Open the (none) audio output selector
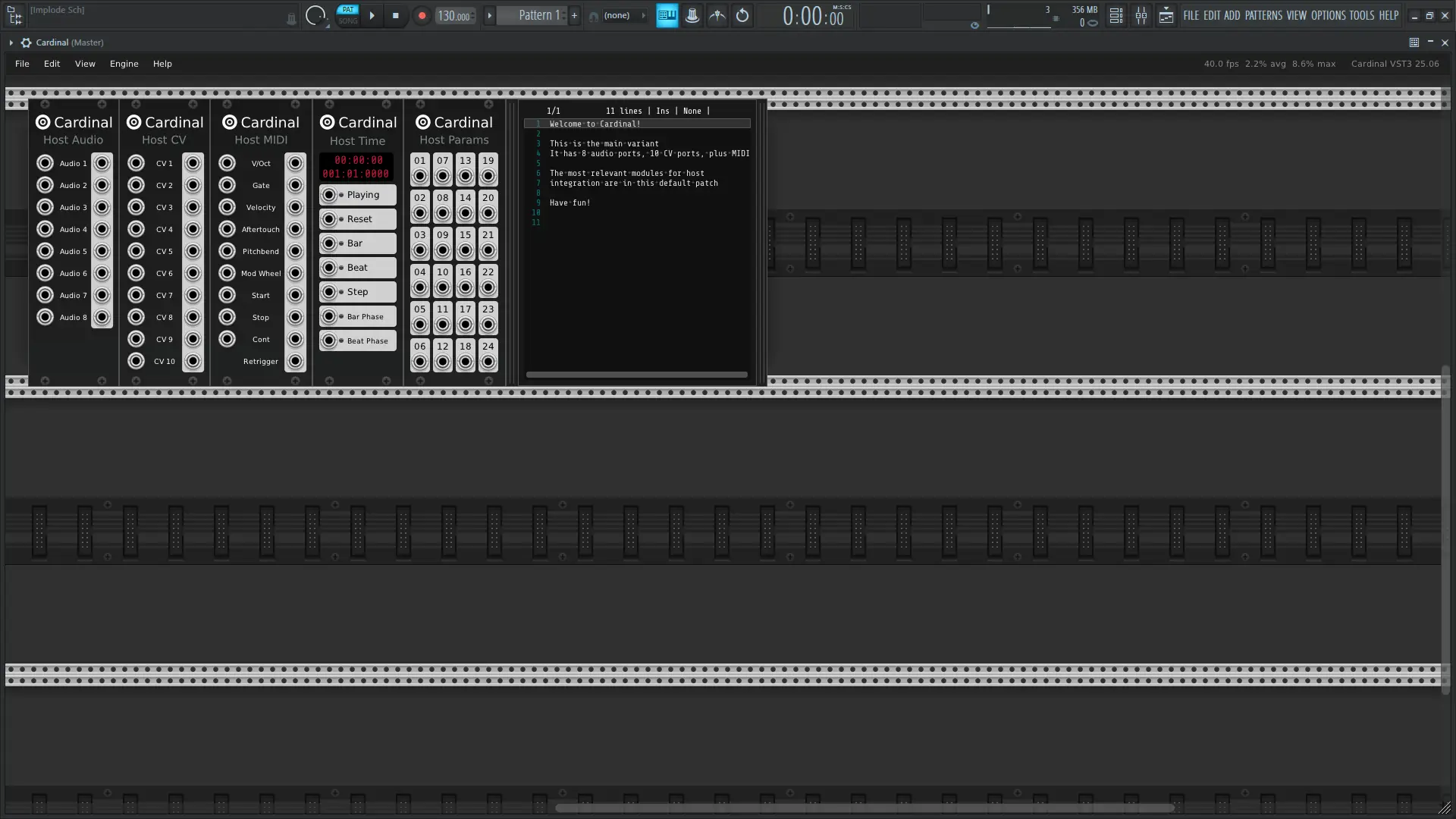Screen dimensions: 1456x819 pyautogui.click(x=617, y=15)
